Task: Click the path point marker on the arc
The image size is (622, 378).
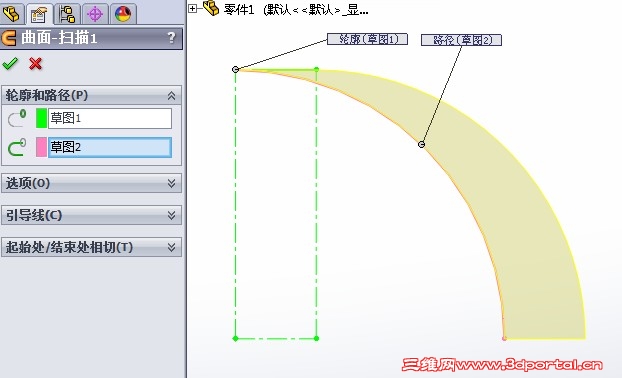Action: tap(422, 144)
